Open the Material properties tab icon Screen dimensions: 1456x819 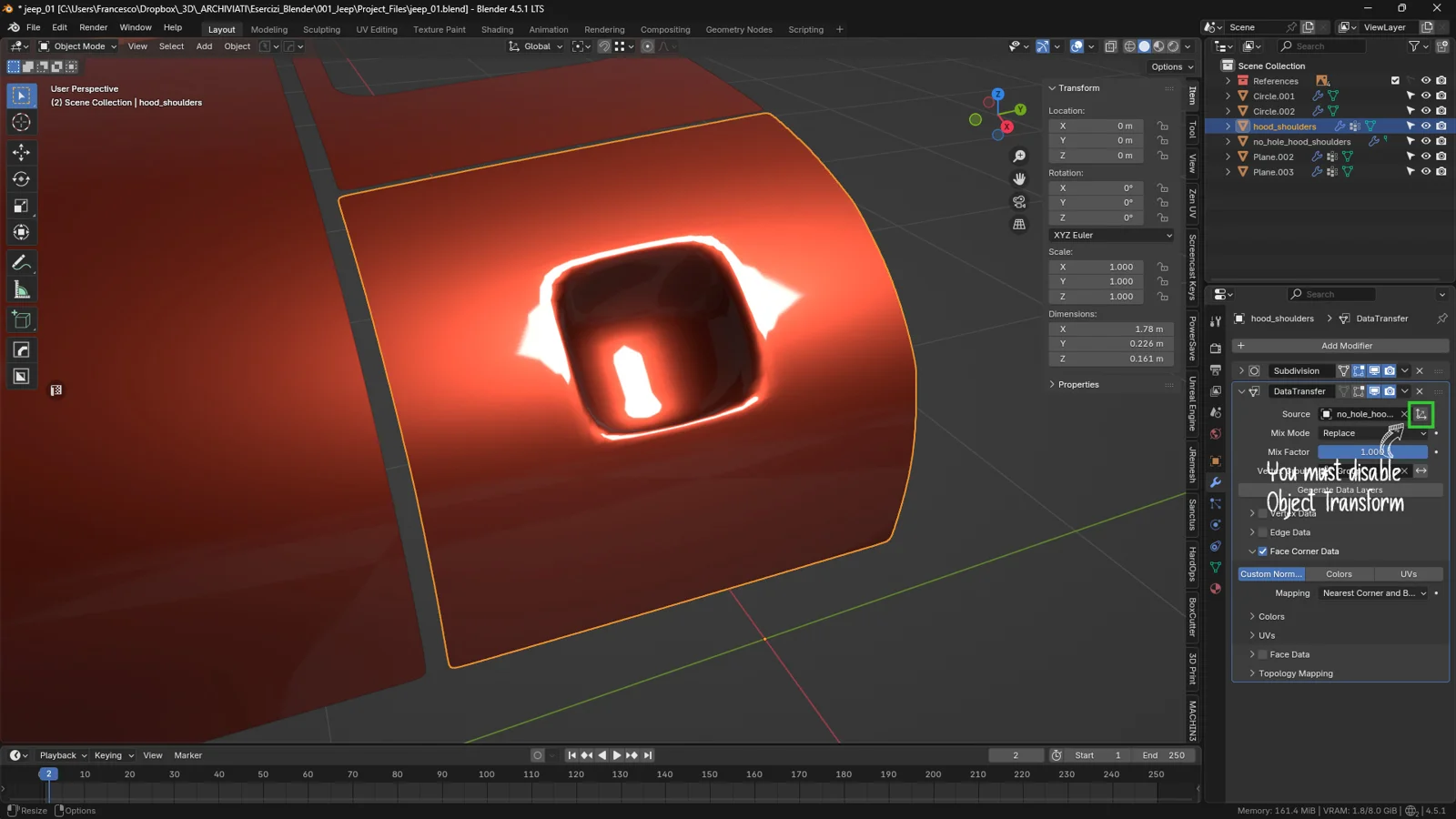[1216, 589]
